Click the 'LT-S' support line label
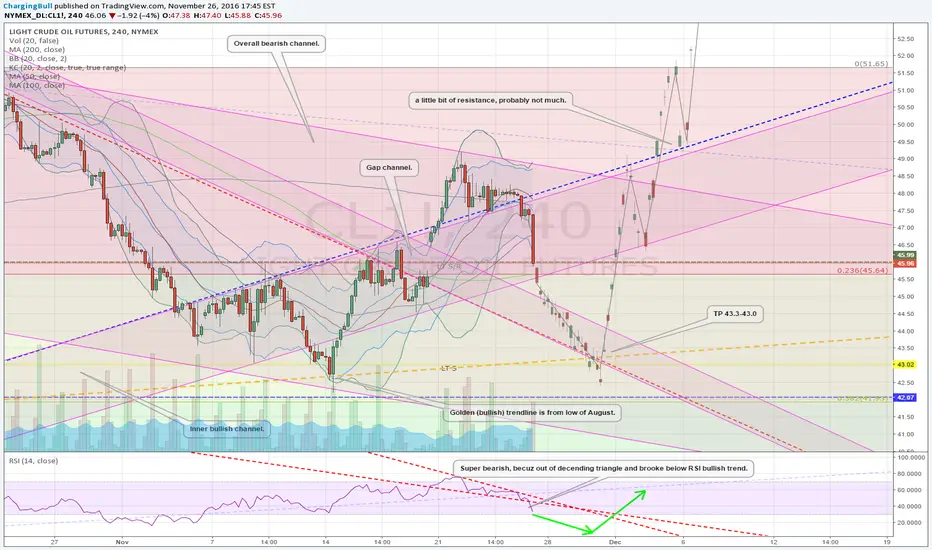Image resolution: width=932 pixels, height=550 pixels. coord(449,369)
